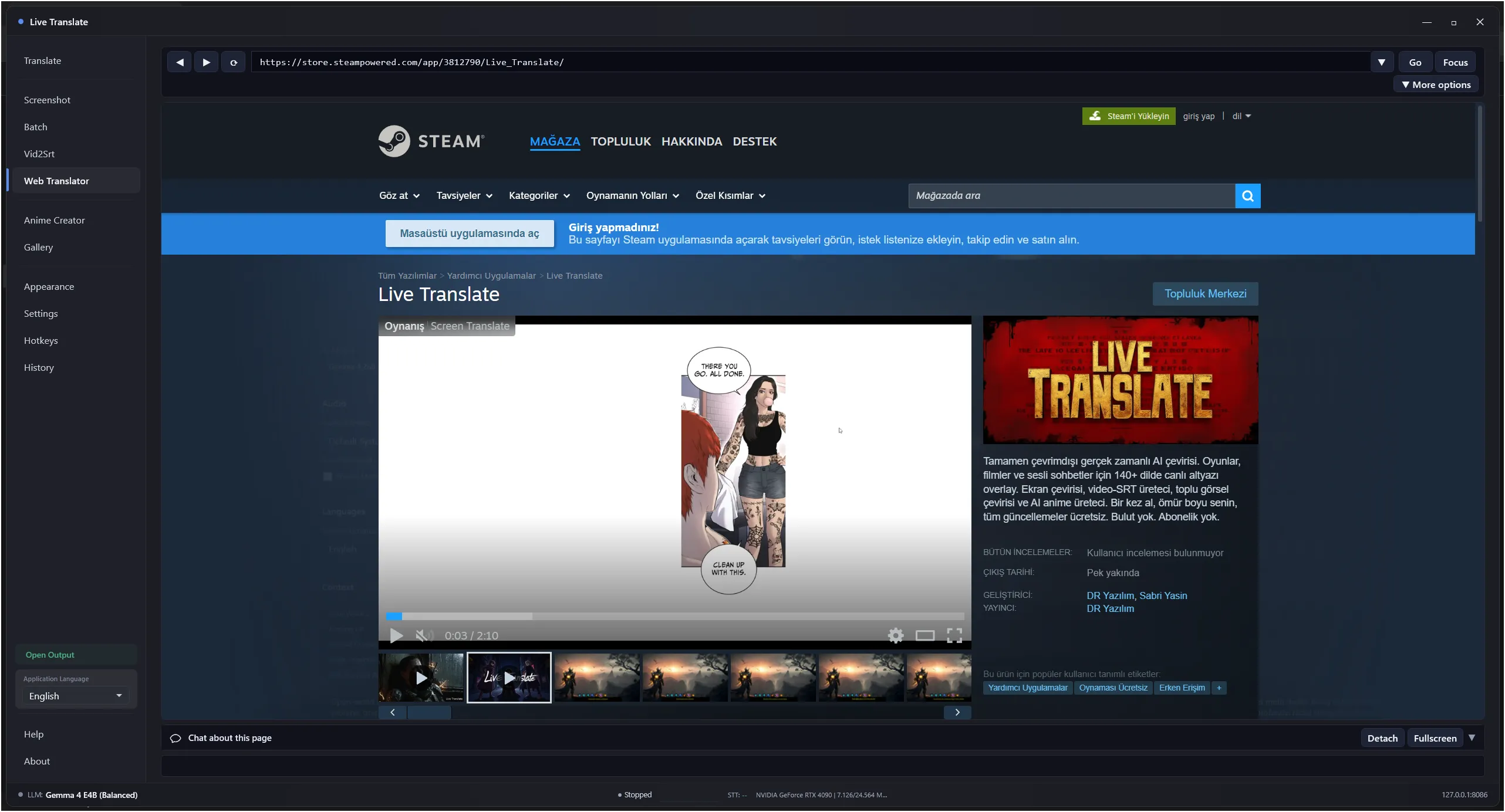Open the DR Yazılım developer link
Screen dimensions: 1505x812
pos(1110,596)
